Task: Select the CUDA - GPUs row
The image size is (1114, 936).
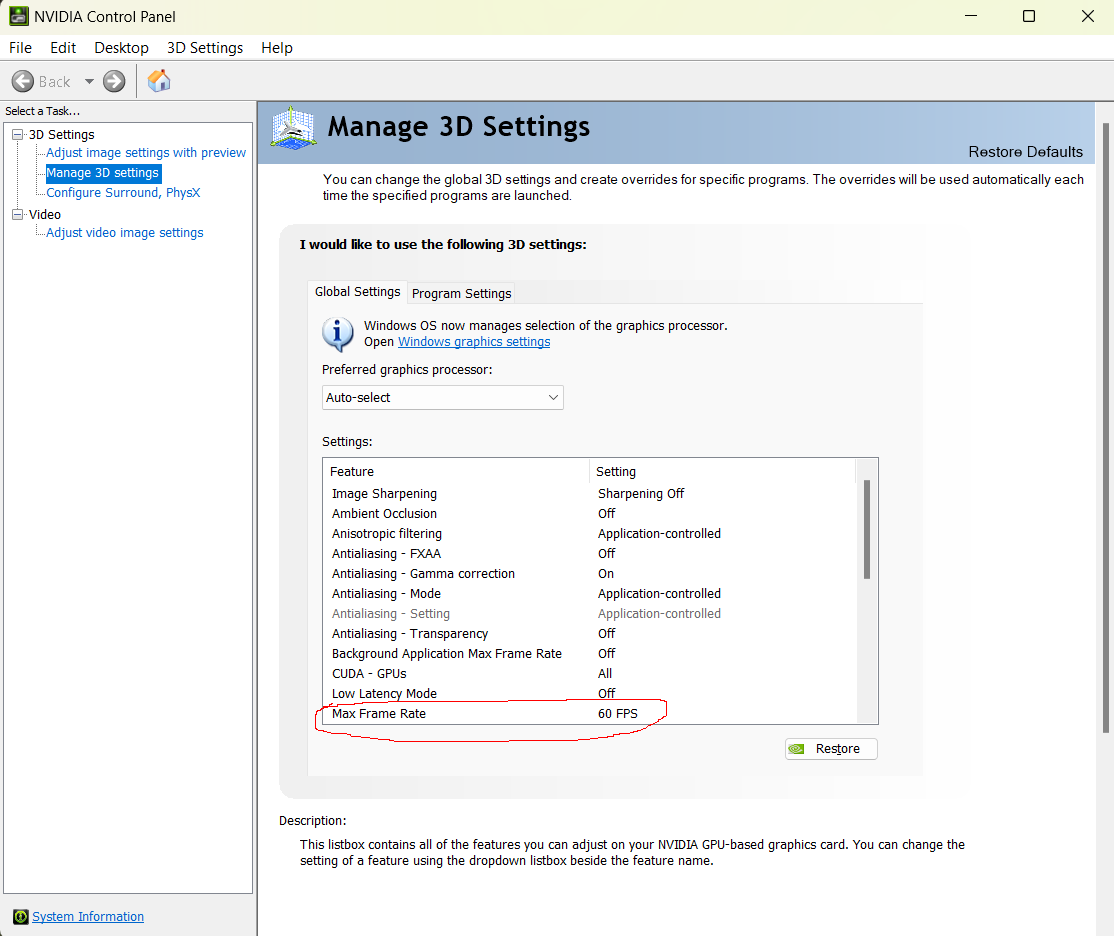Action: tap(590, 673)
